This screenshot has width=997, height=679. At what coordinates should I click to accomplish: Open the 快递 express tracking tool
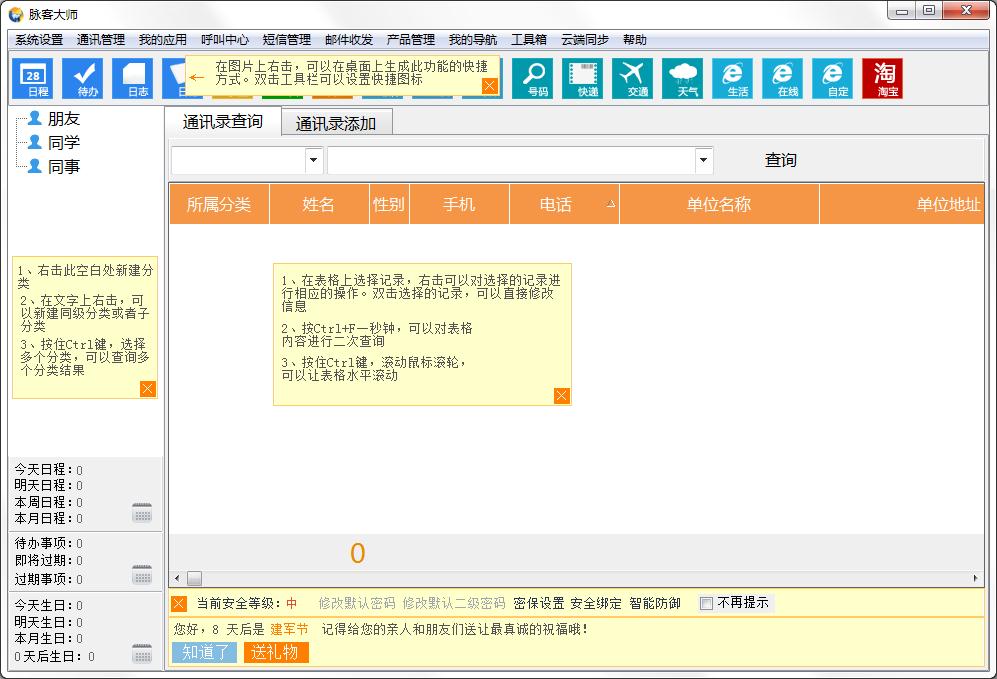coord(583,78)
